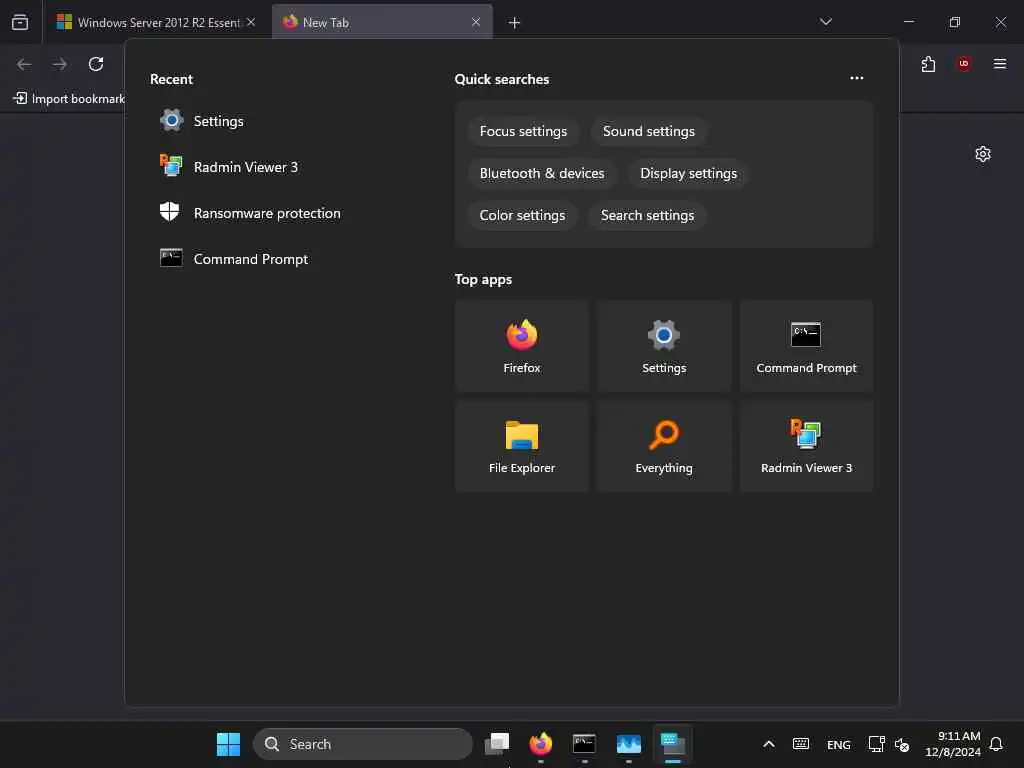Open the remote desktop app taskbar icon

pyautogui.click(x=673, y=744)
